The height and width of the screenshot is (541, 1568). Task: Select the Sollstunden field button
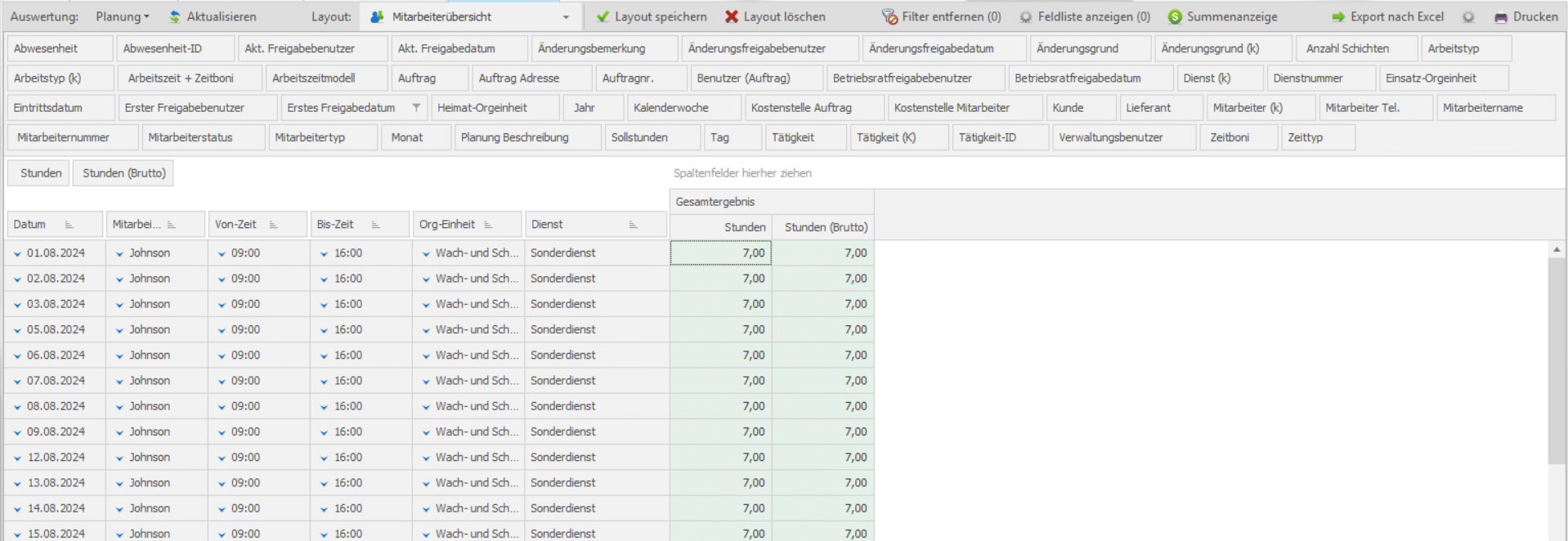coord(652,137)
